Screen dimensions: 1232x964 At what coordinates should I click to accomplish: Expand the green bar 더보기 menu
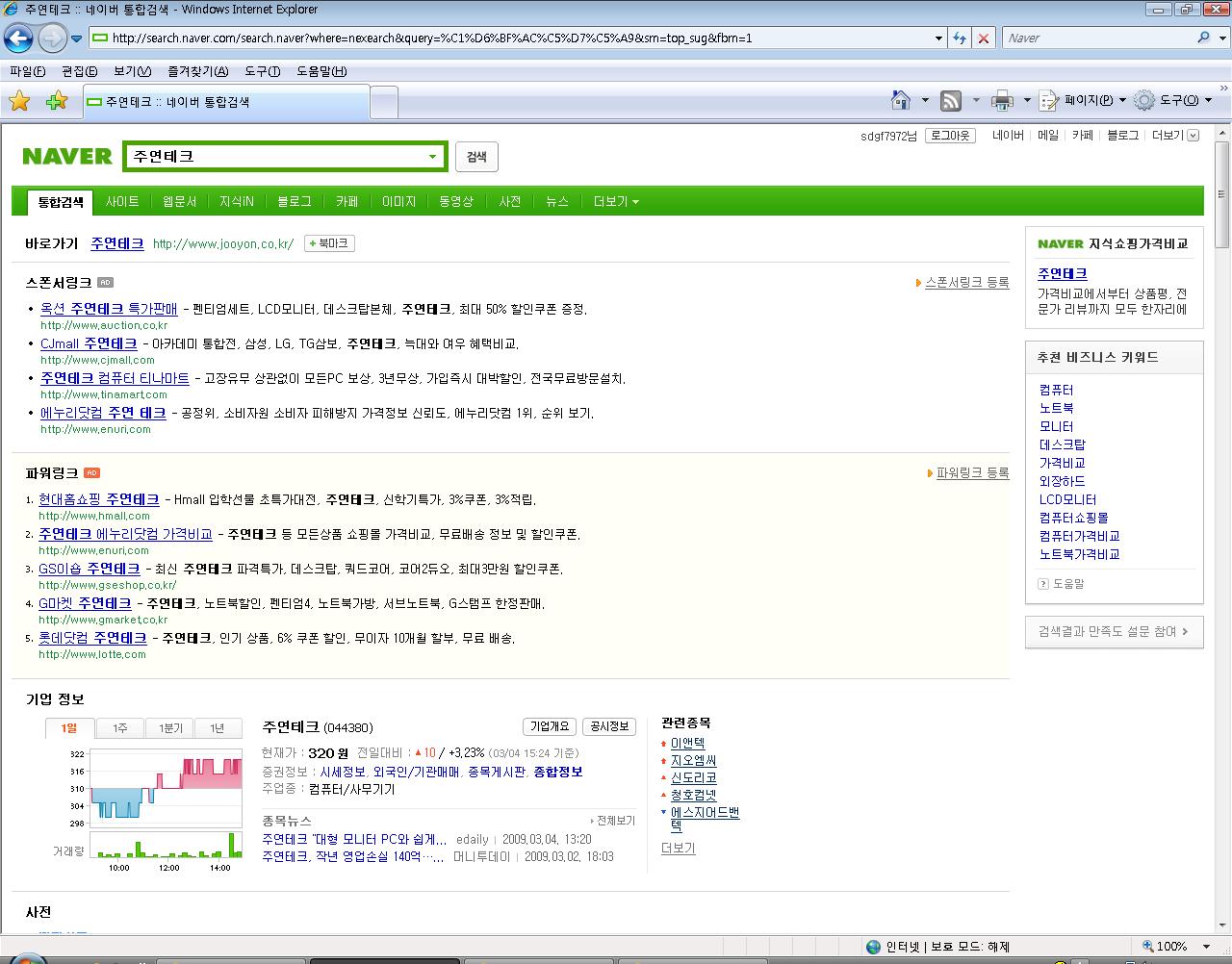616,201
